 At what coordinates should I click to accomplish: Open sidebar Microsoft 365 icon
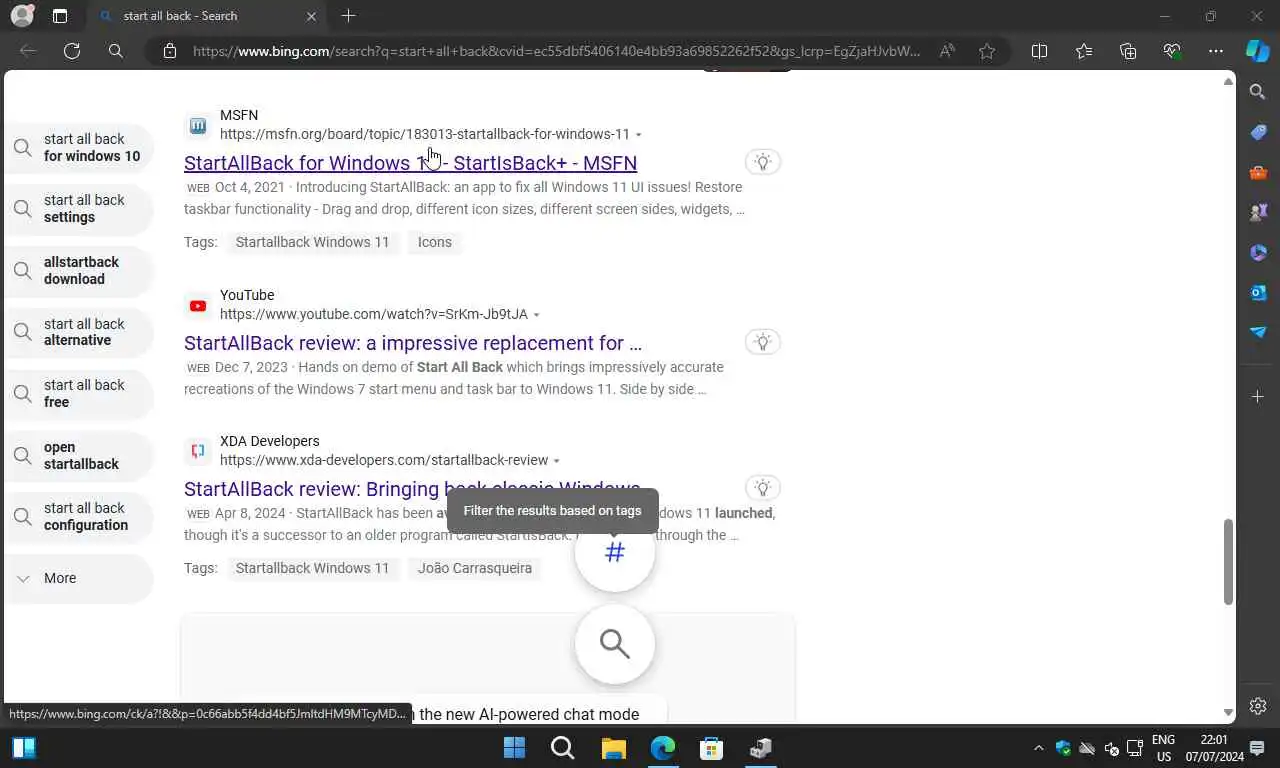1258,252
